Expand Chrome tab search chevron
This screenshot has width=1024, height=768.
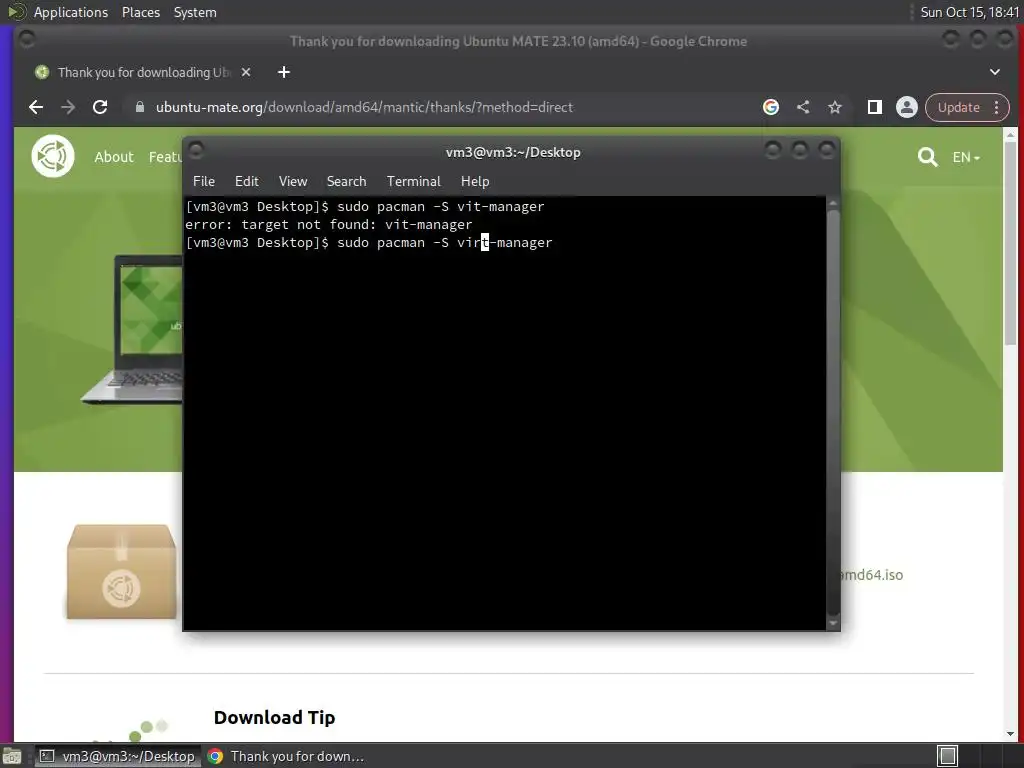(x=995, y=72)
